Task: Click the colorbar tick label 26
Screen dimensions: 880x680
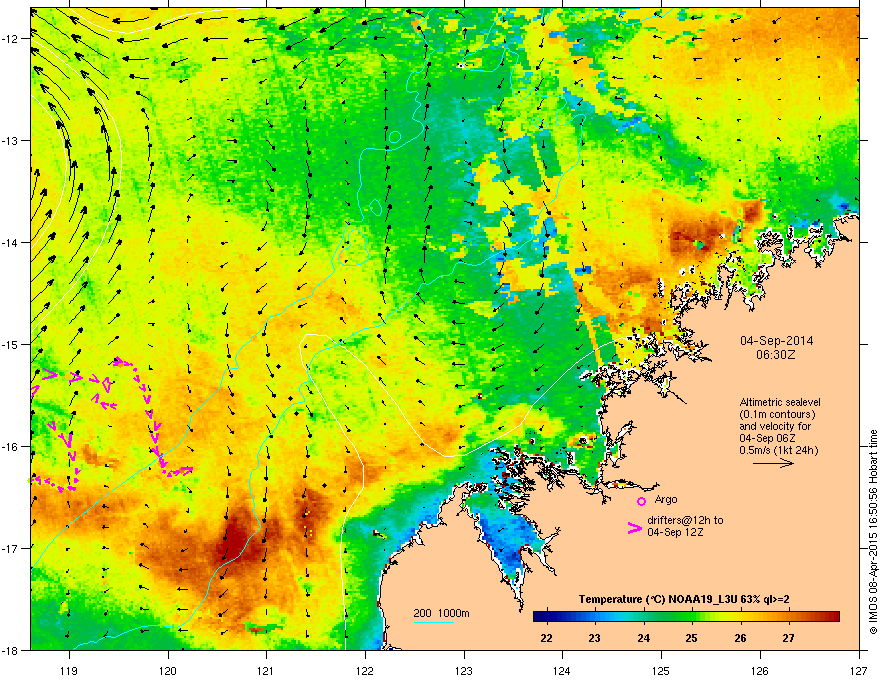Action: [x=740, y=638]
